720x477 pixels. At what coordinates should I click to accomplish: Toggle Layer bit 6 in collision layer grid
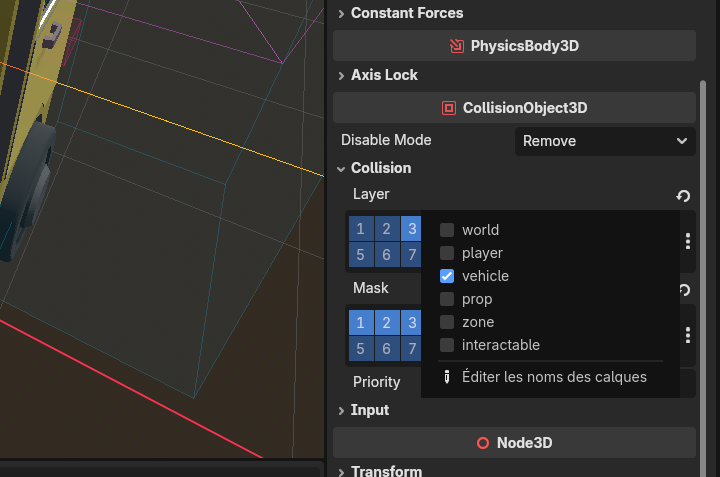click(387, 254)
